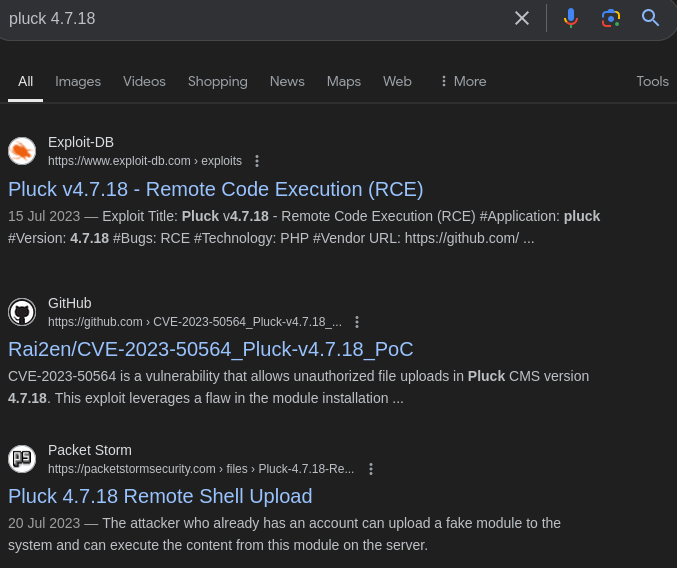Open the Rai2en CVE-2023-50564 PoC link
The height and width of the screenshot is (568, 677).
[210, 349]
